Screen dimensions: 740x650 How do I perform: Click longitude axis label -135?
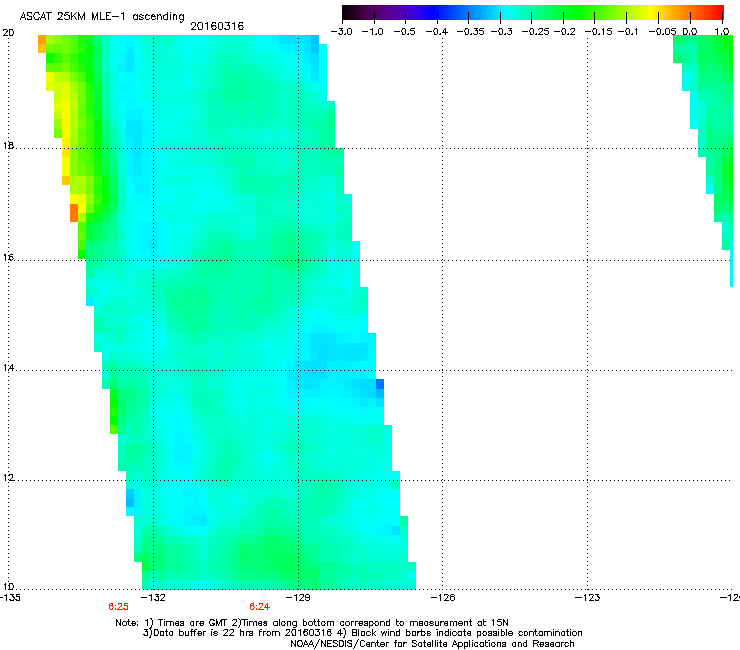[x=10, y=598]
